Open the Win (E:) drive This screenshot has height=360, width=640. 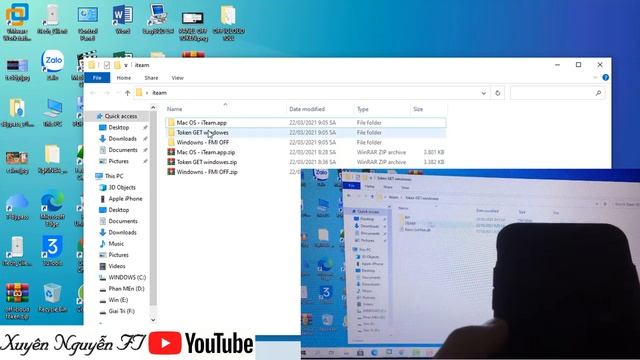[118, 300]
